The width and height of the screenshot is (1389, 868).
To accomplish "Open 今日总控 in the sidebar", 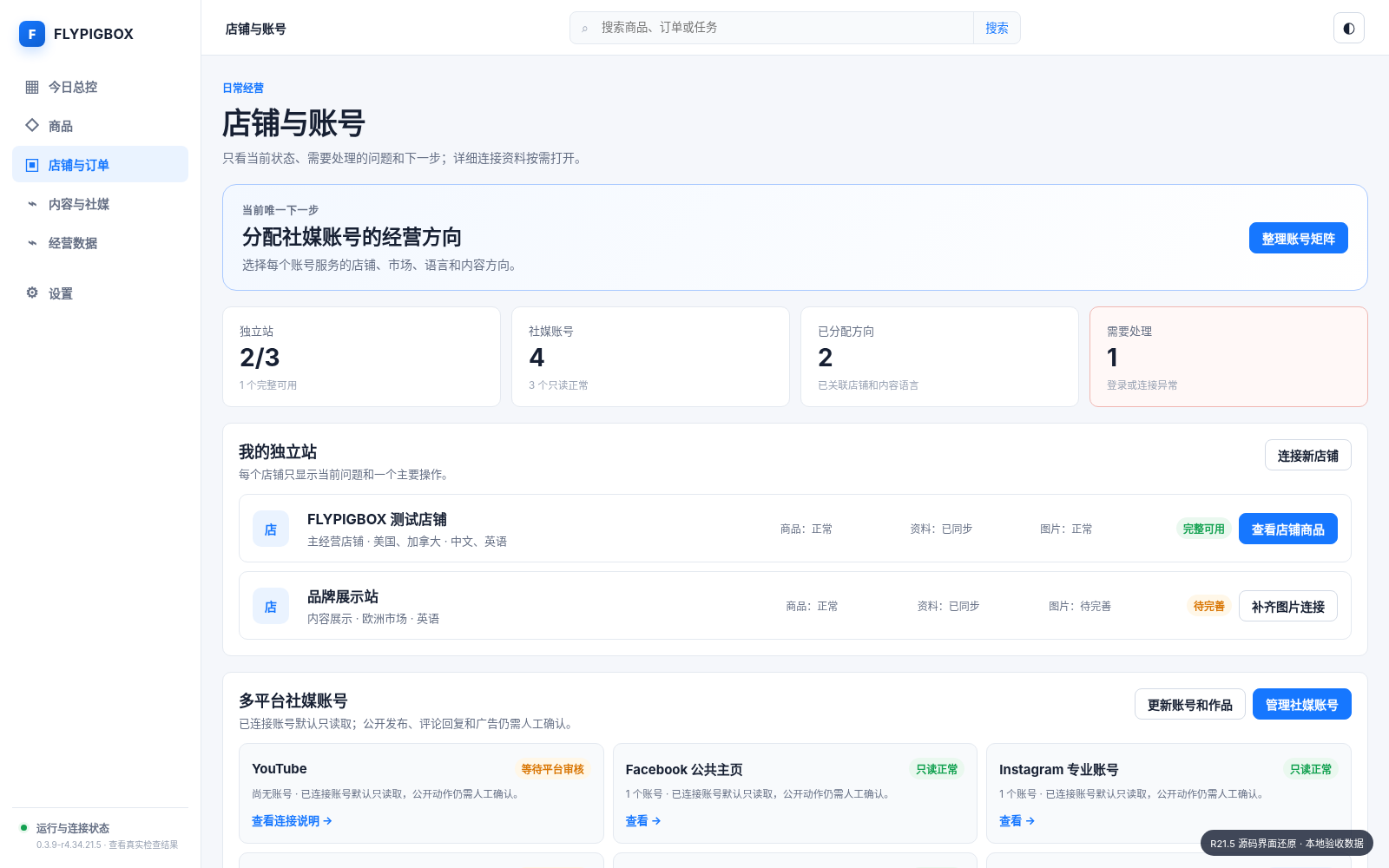I will coord(100,87).
